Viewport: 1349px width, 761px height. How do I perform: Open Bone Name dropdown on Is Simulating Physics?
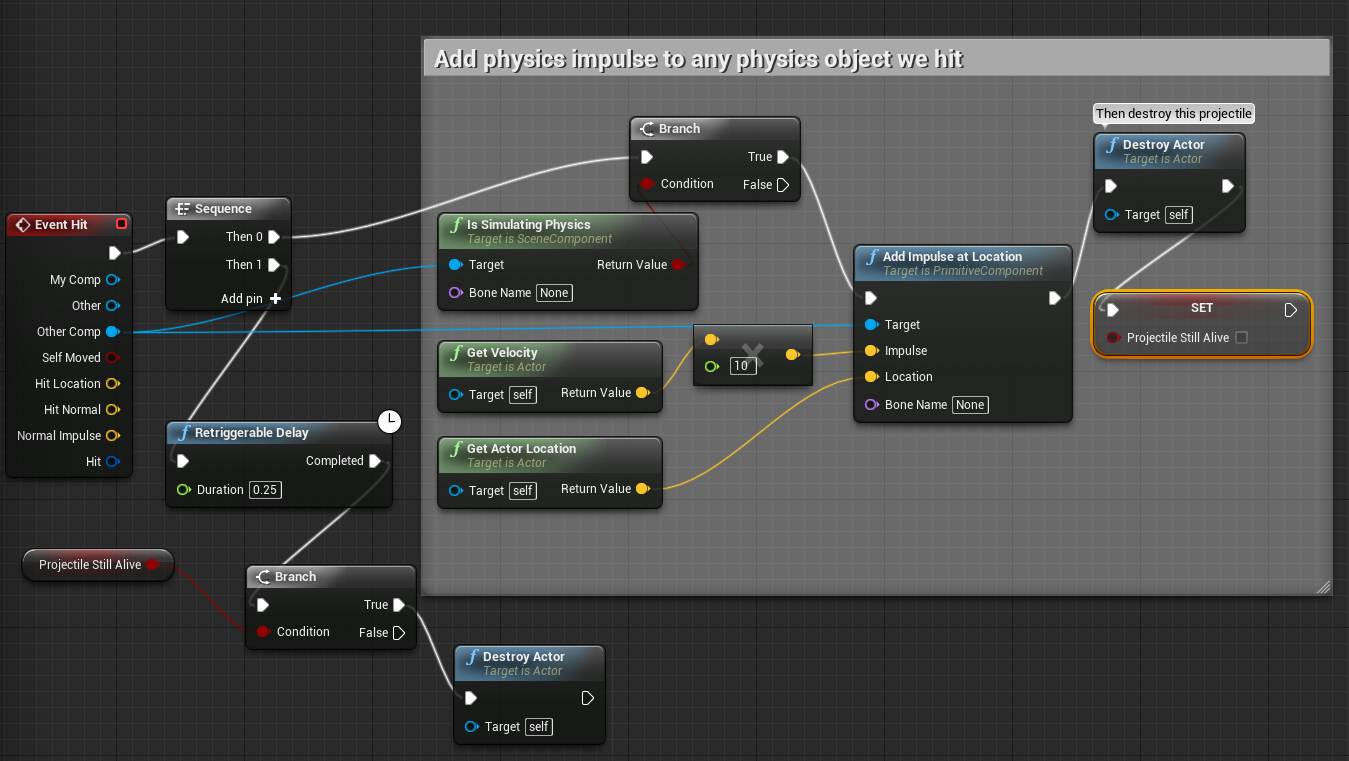click(554, 292)
